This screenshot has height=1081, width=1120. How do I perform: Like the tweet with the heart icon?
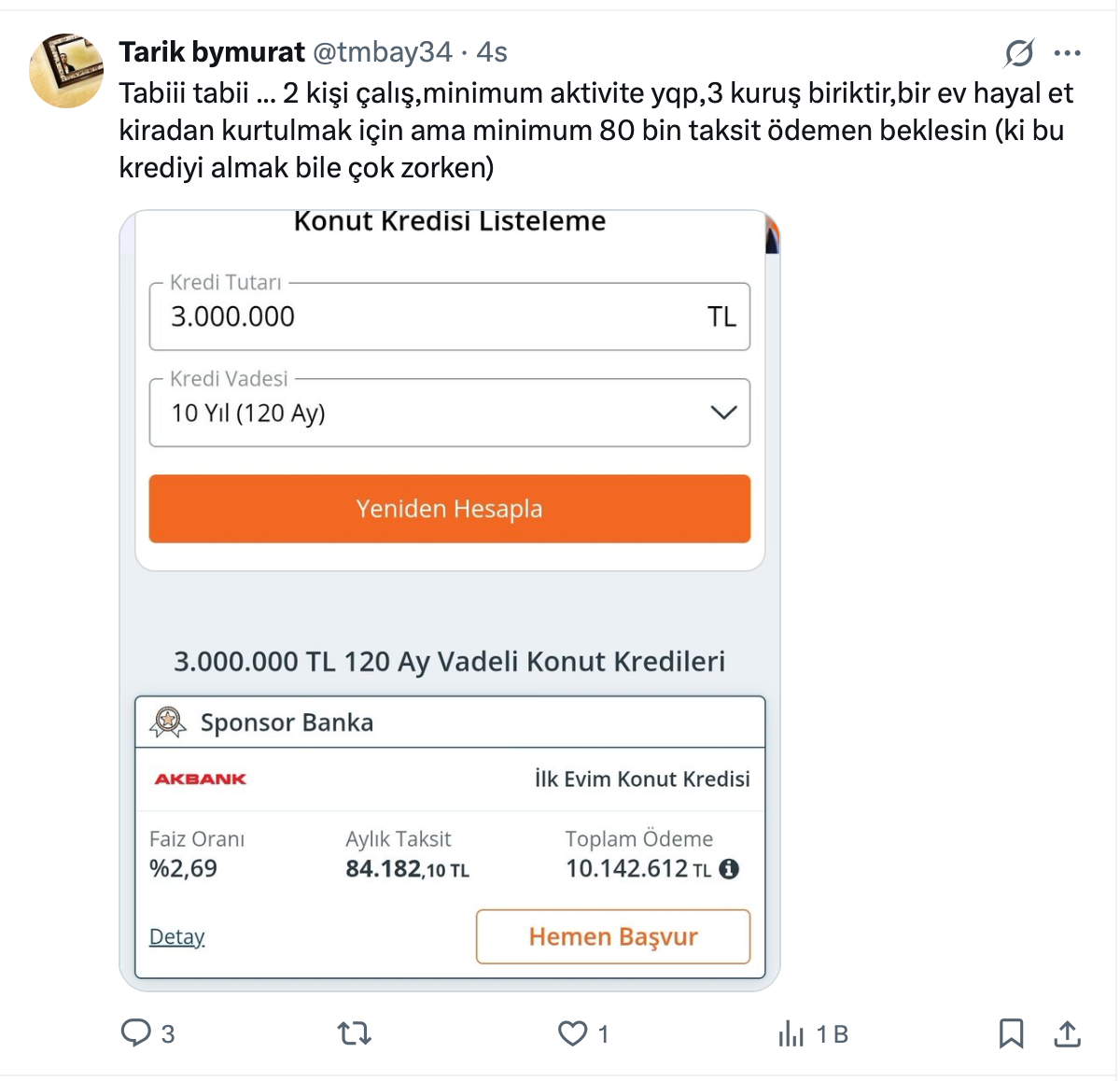[572, 1032]
